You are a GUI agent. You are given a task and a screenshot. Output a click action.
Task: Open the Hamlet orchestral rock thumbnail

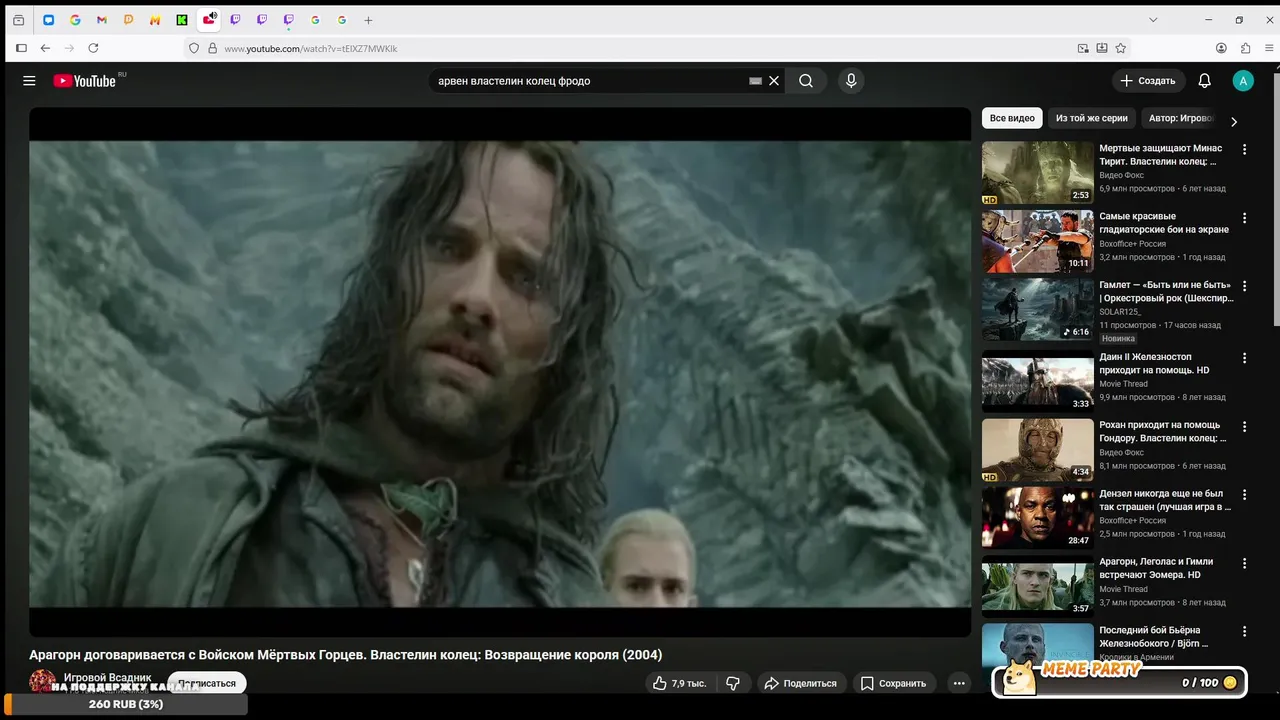[x=1038, y=310]
